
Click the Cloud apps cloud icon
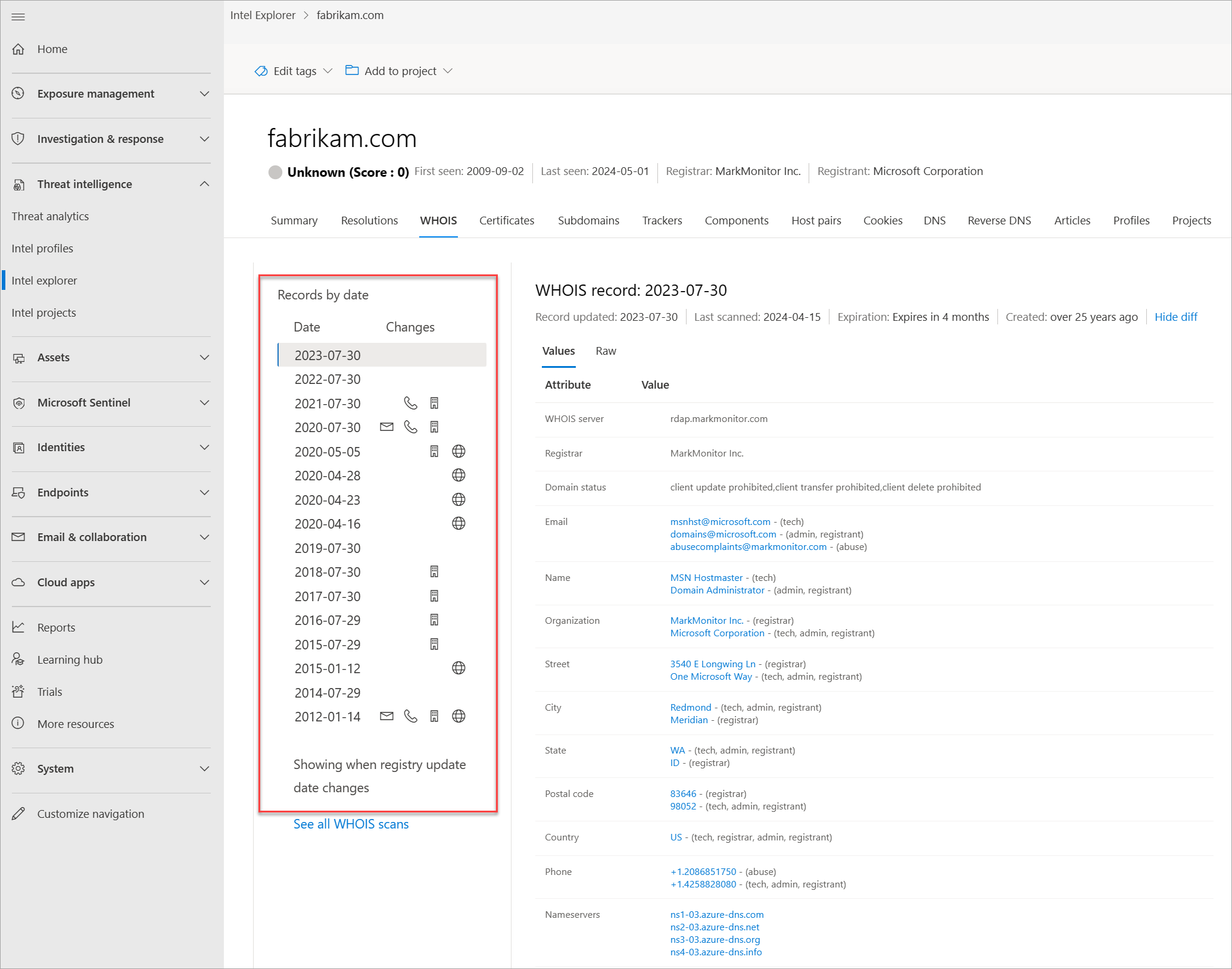coord(18,582)
